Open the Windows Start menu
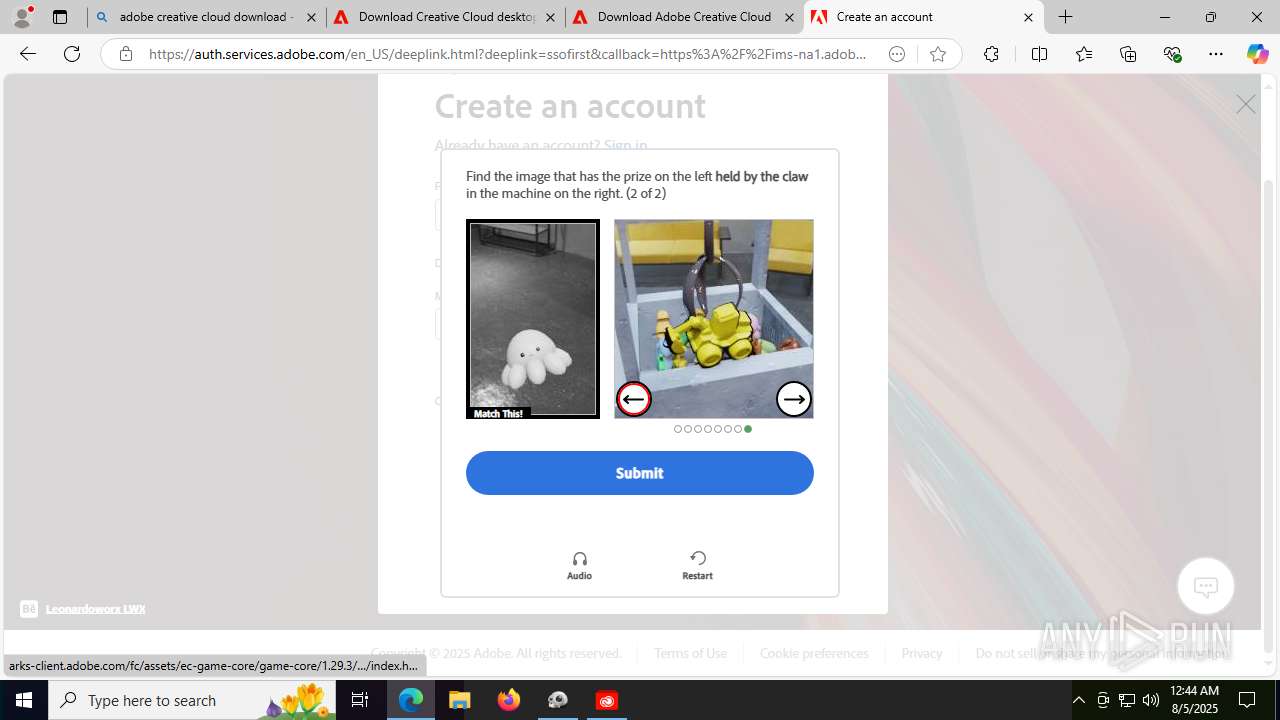This screenshot has width=1280, height=720. [24, 700]
